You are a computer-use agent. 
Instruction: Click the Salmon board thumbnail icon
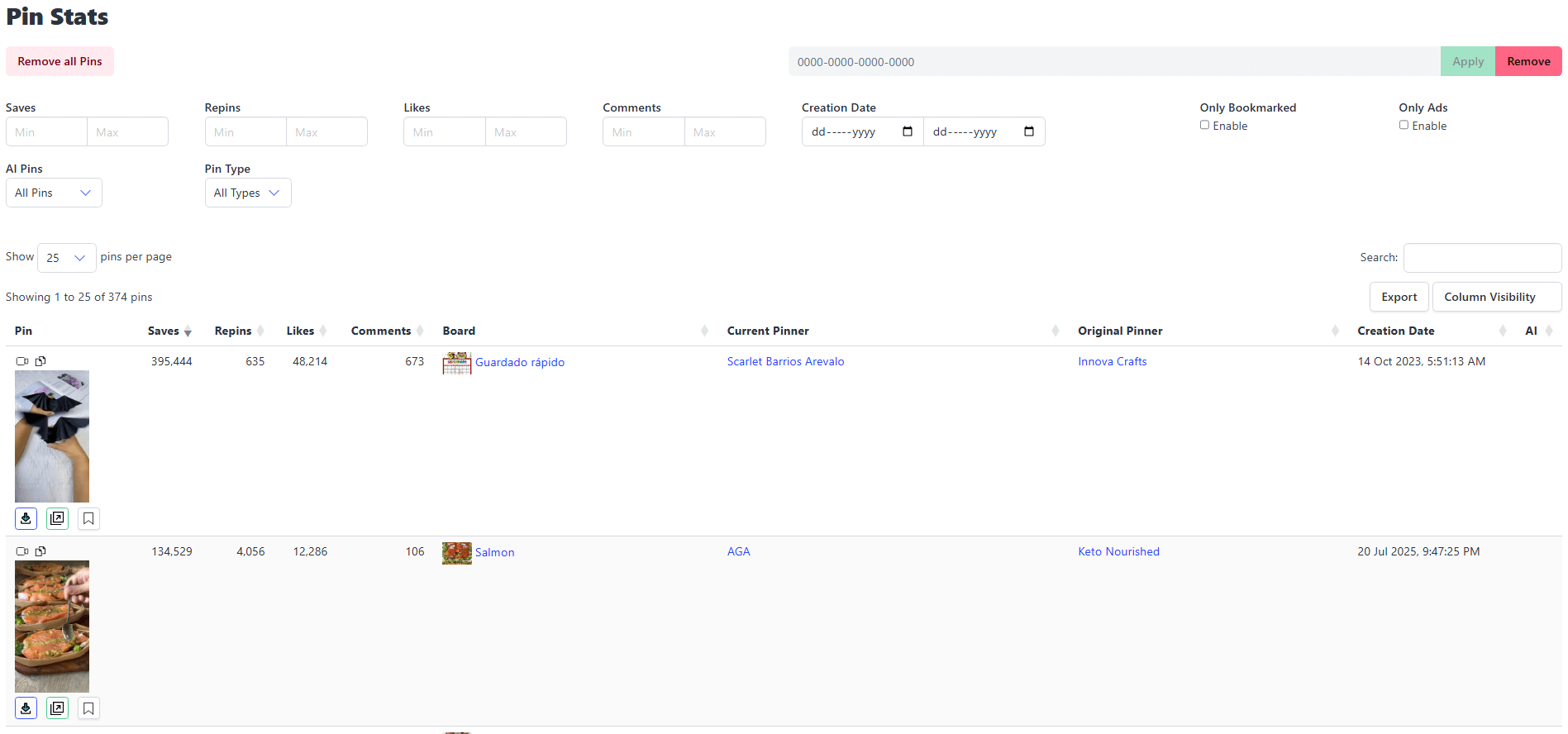[x=457, y=553]
